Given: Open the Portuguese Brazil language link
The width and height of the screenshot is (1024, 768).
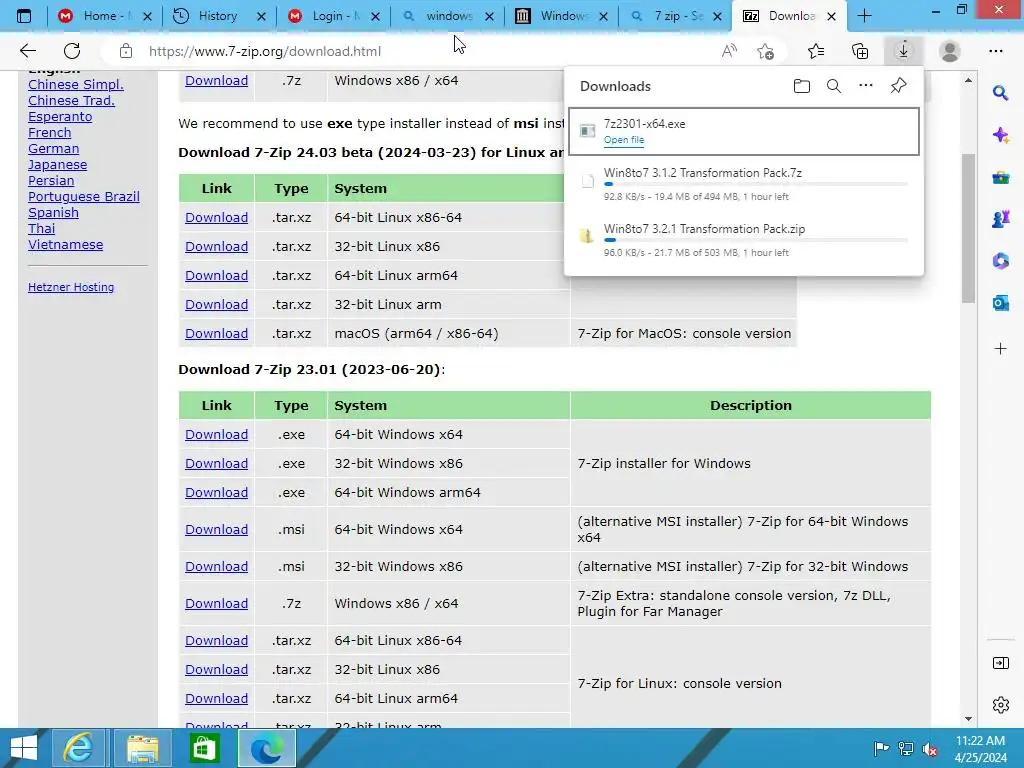Looking at the screenshot, I should point(84,197).
